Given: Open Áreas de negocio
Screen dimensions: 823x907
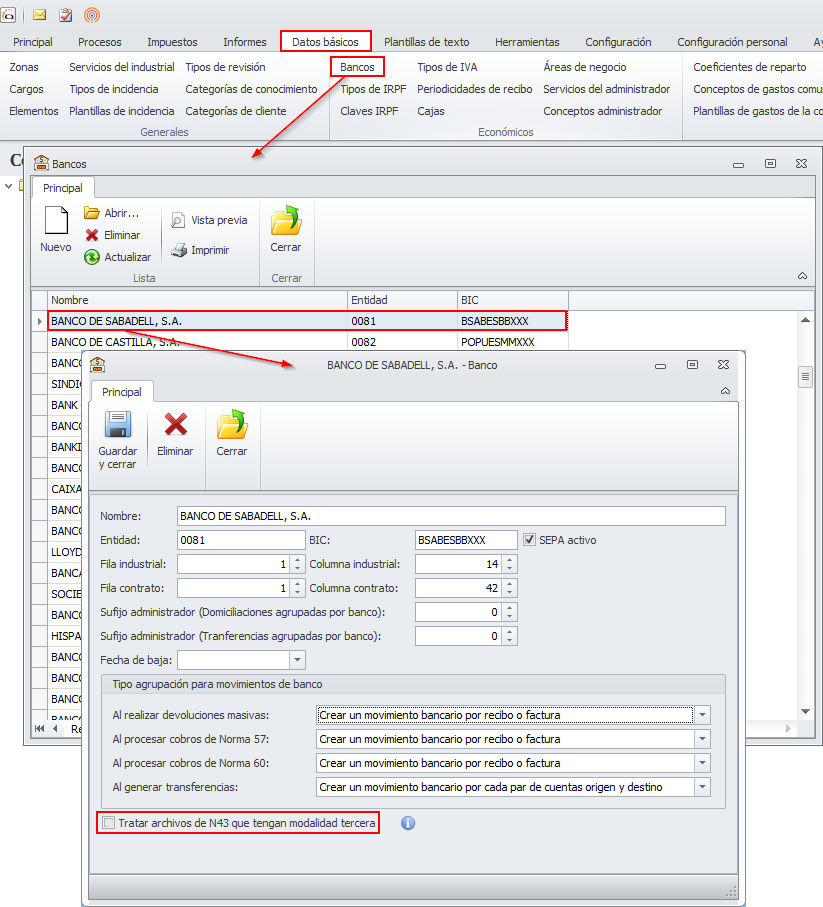Looking at the screenshot, I should pyautogui.click(x=585, y=67).
